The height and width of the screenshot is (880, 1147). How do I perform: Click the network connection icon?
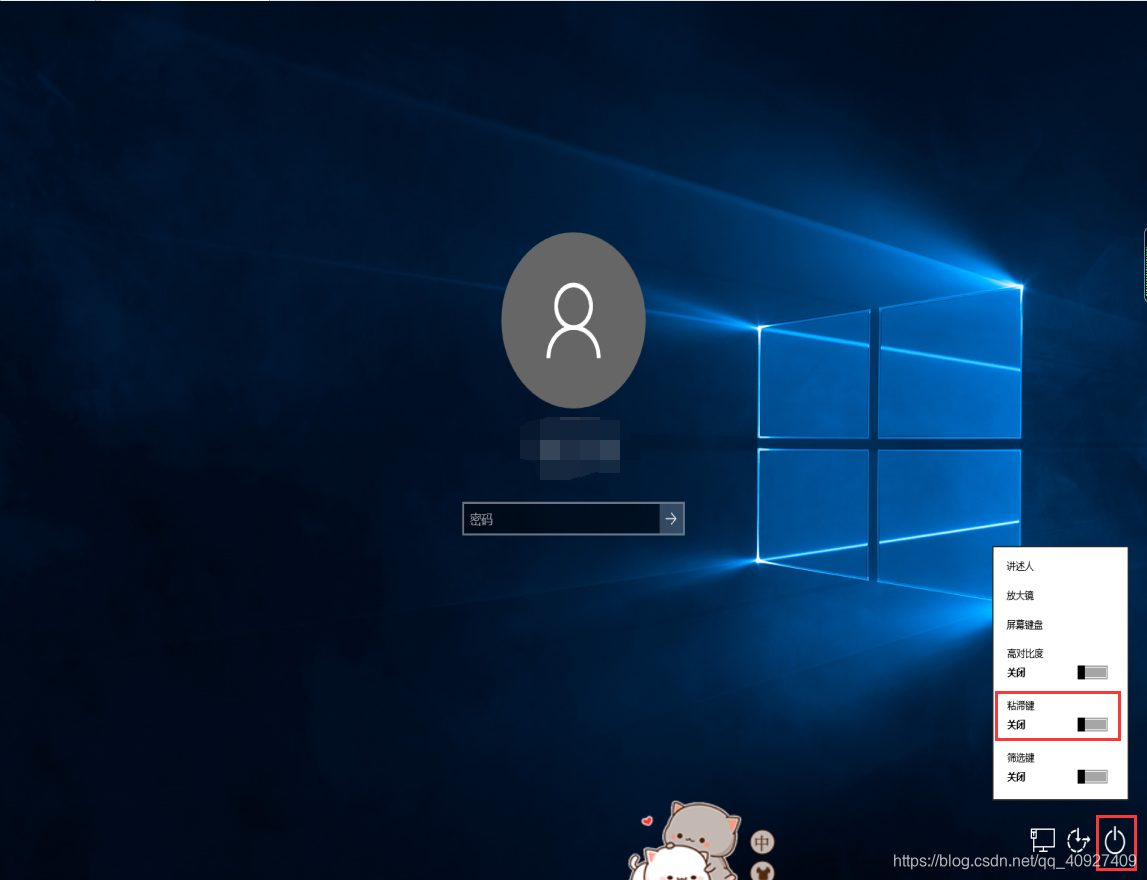pyautogui.click(x=1042, y=840)
